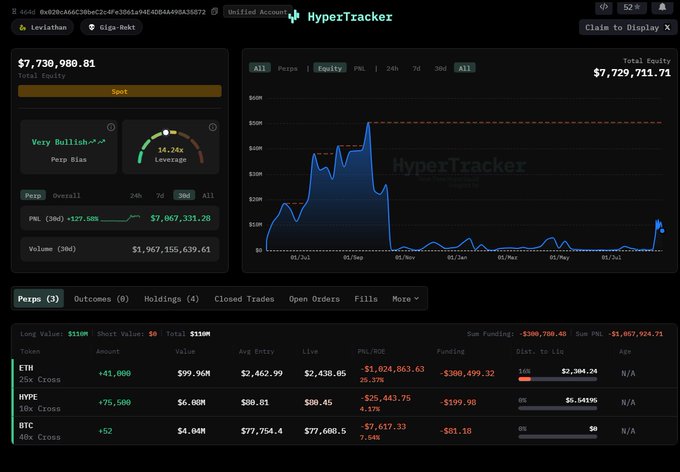The width and height of the screenshot is (680, 472).
Task: Open Holdings (4) tab
Action: point(171,299)
